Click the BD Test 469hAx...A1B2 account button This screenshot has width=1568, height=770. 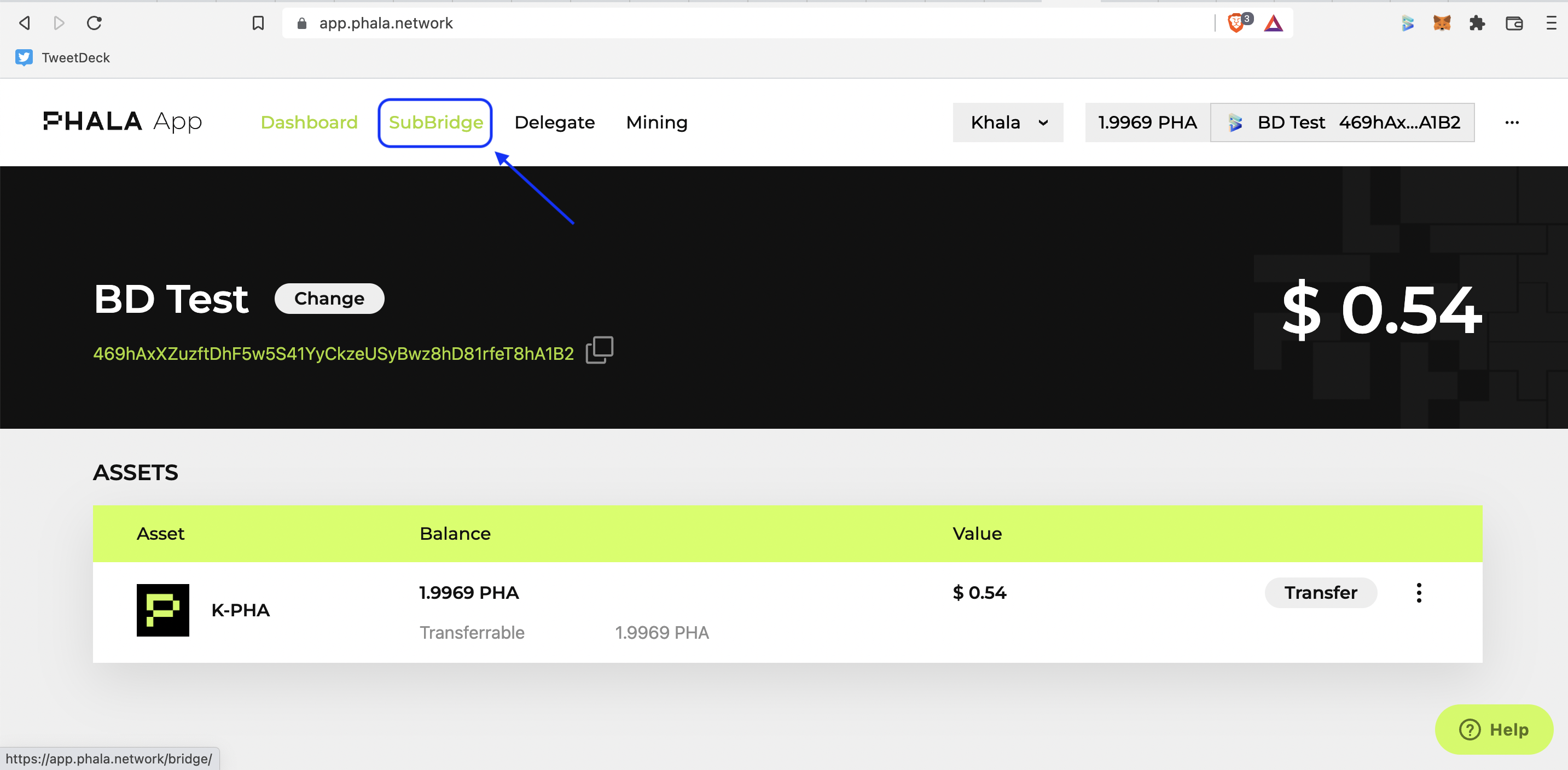coord(1343,122)
